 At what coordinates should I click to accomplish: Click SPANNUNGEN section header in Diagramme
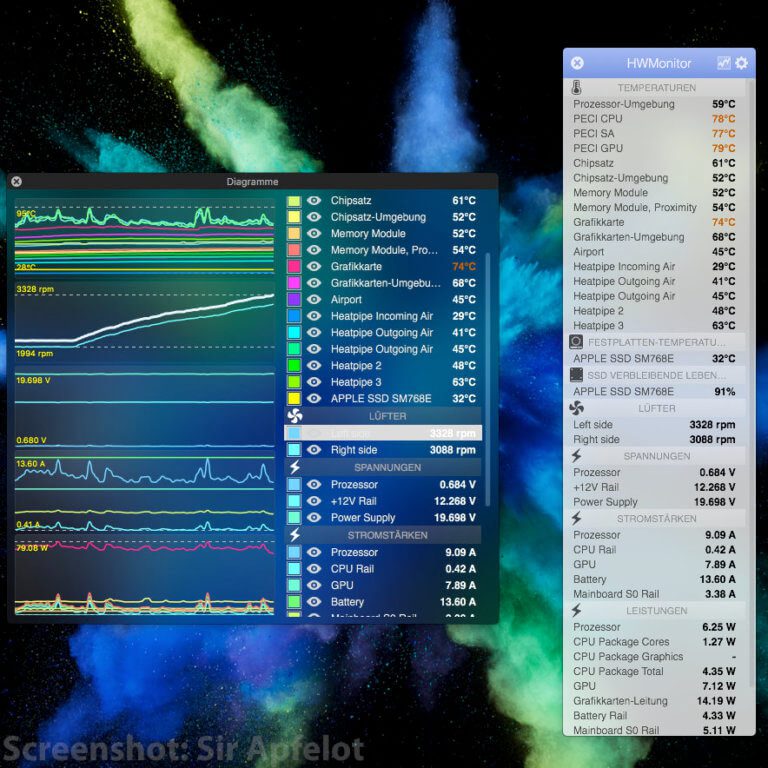click(383, 467)
